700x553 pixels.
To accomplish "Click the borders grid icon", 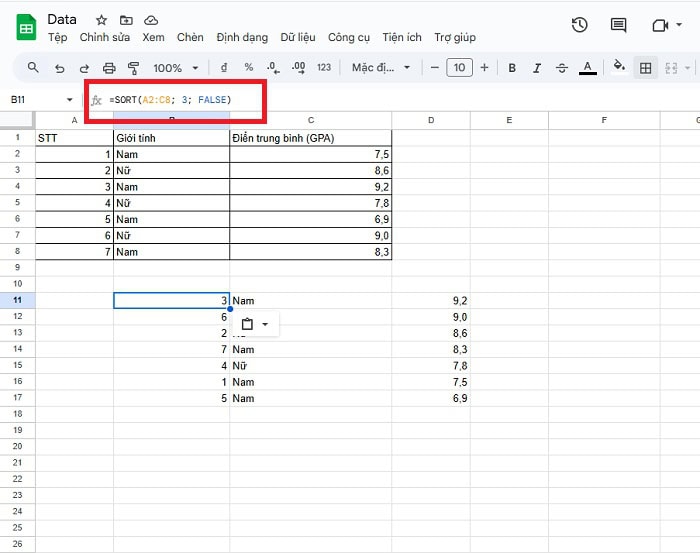I will click(646, 68).
